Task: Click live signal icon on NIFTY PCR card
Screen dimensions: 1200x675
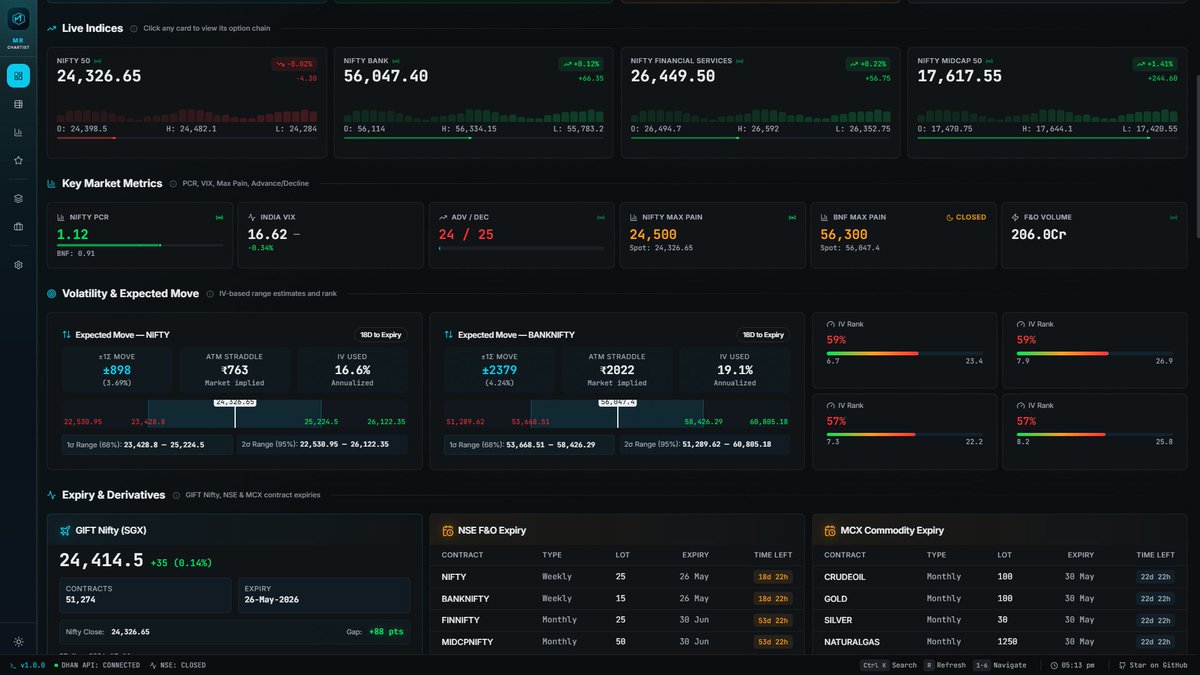Action: coord(219,217)
